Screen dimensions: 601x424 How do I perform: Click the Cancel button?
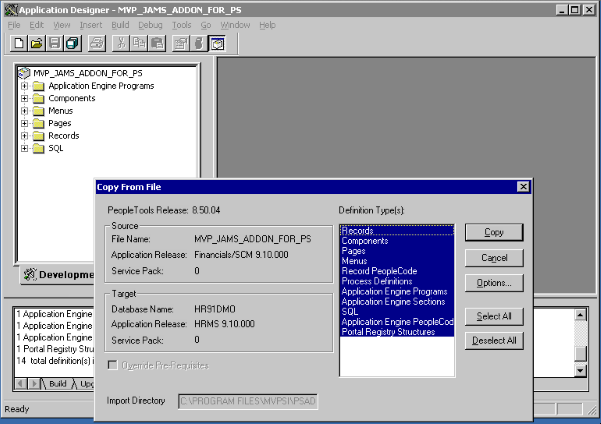click(x=494, y=258)
